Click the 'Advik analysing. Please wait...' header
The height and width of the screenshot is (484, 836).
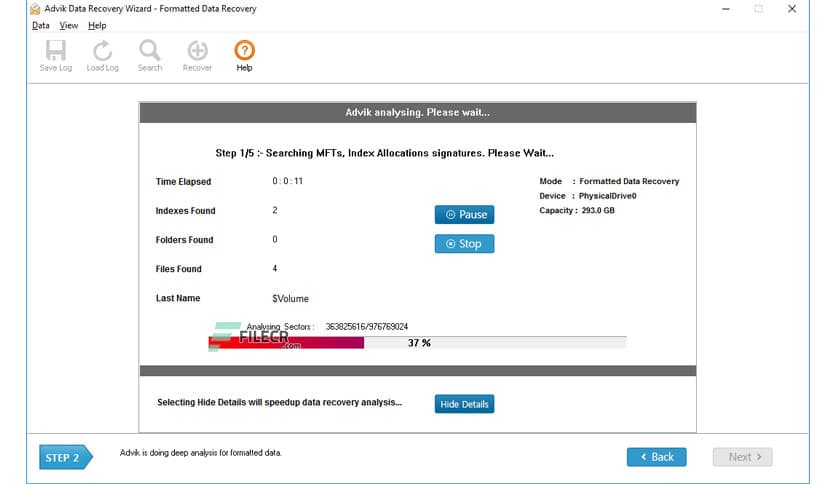(417, 112)
